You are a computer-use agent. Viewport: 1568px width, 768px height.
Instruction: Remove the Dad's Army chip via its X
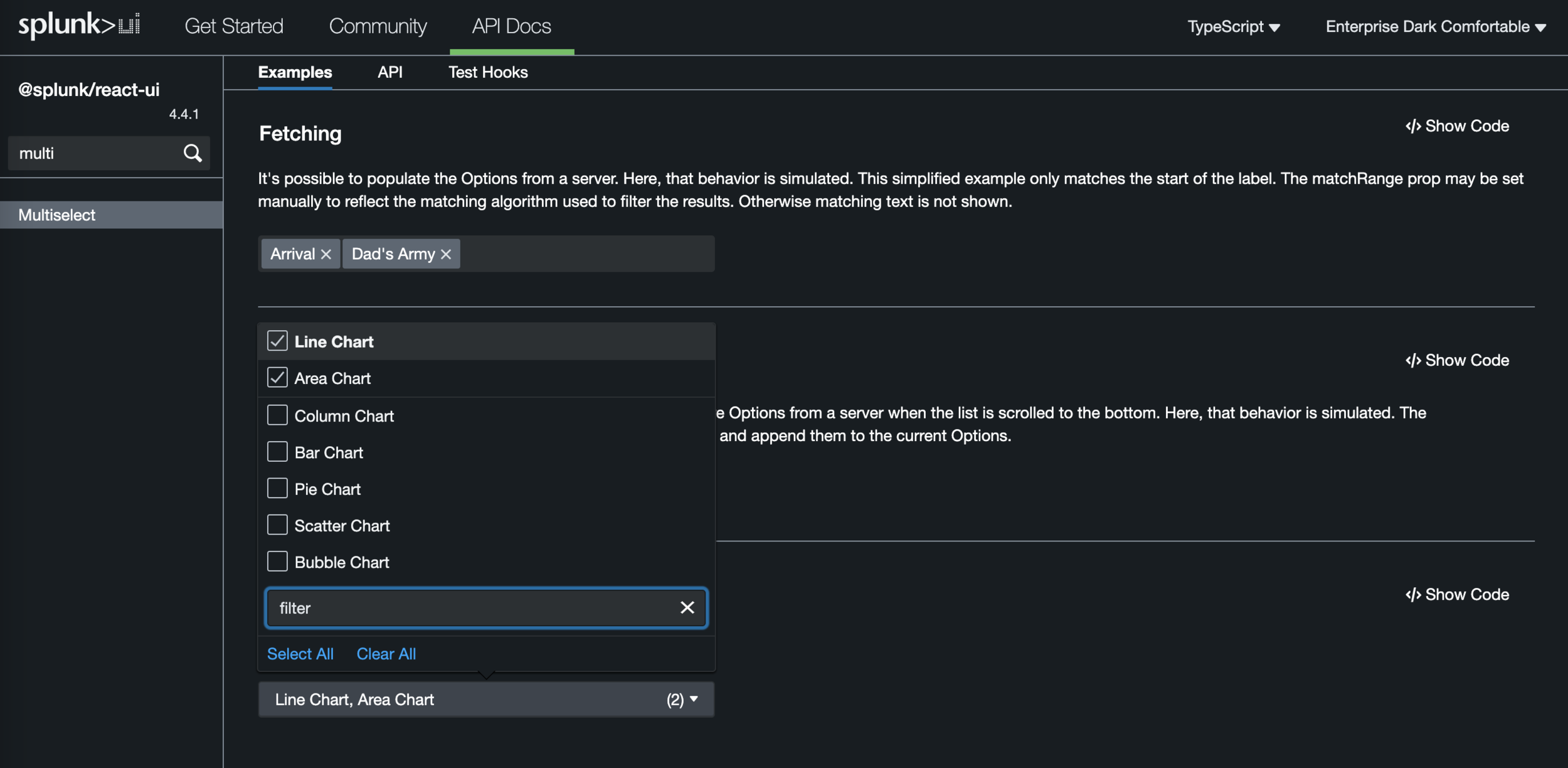coord(446,254)
